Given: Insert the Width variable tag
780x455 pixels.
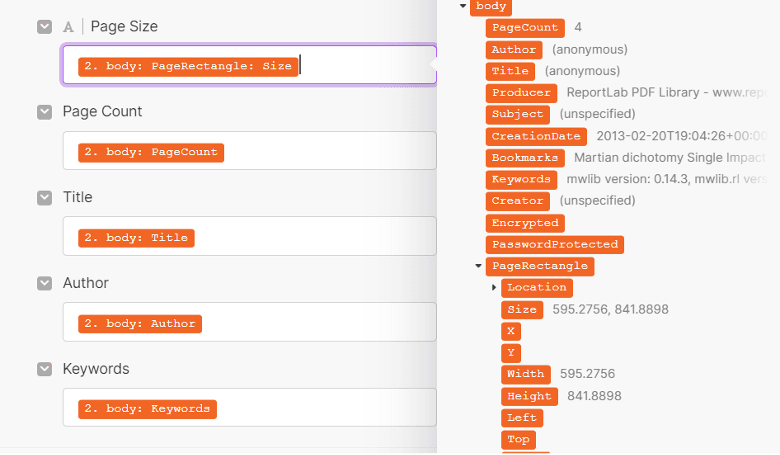Looking at the screenshot, I should point(526,374).
